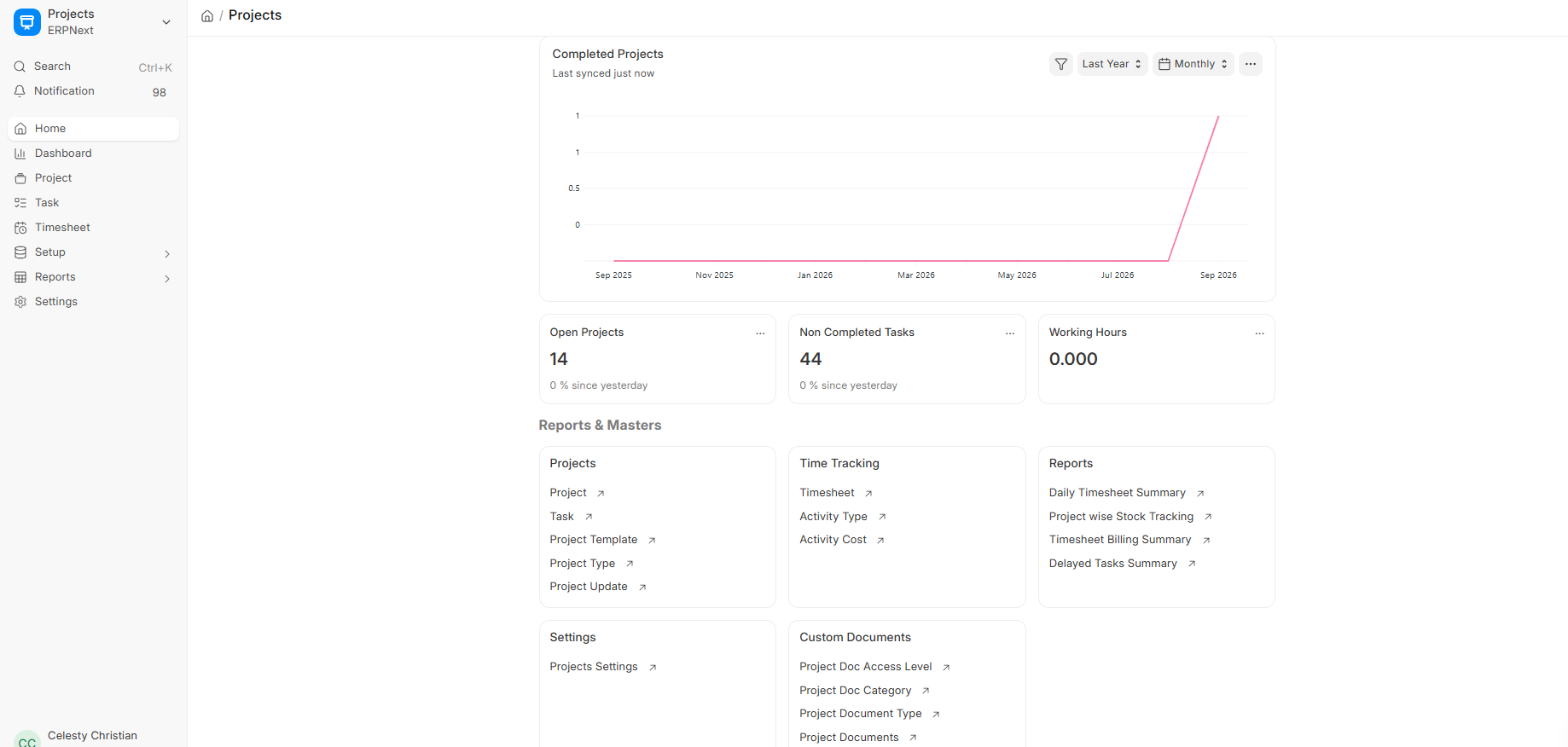Screen dimensions: 1568x747
Task: Open the Search bar in sidebar
Action: pyautogui.click(x=93, y=67)
